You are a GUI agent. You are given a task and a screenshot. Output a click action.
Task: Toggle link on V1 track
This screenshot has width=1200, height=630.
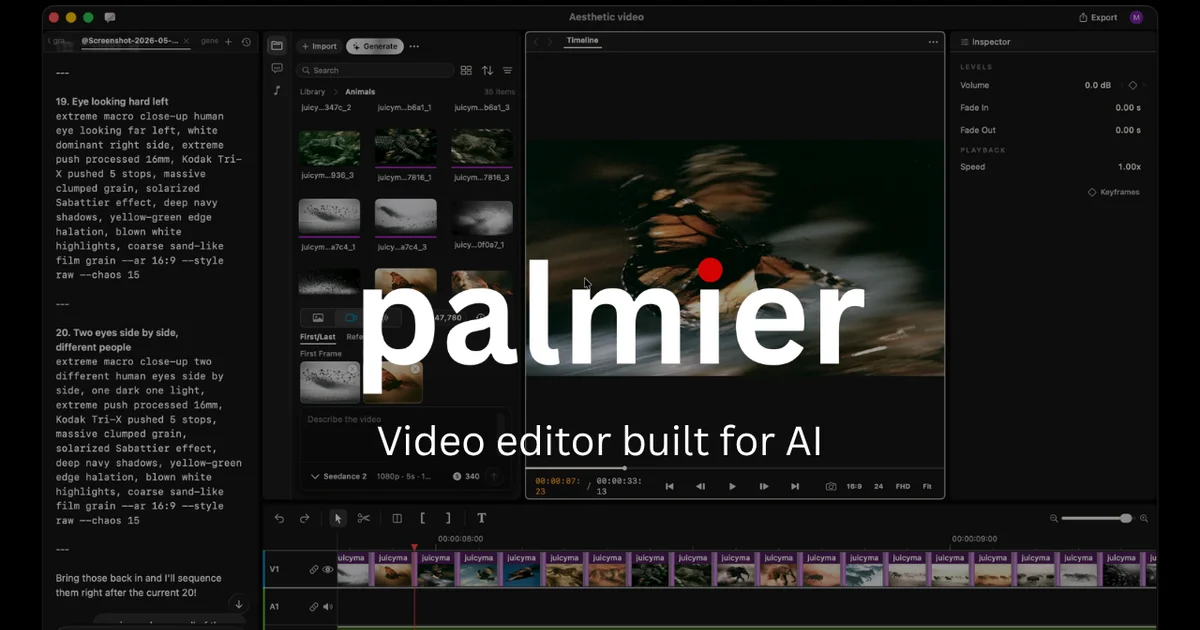314,569
